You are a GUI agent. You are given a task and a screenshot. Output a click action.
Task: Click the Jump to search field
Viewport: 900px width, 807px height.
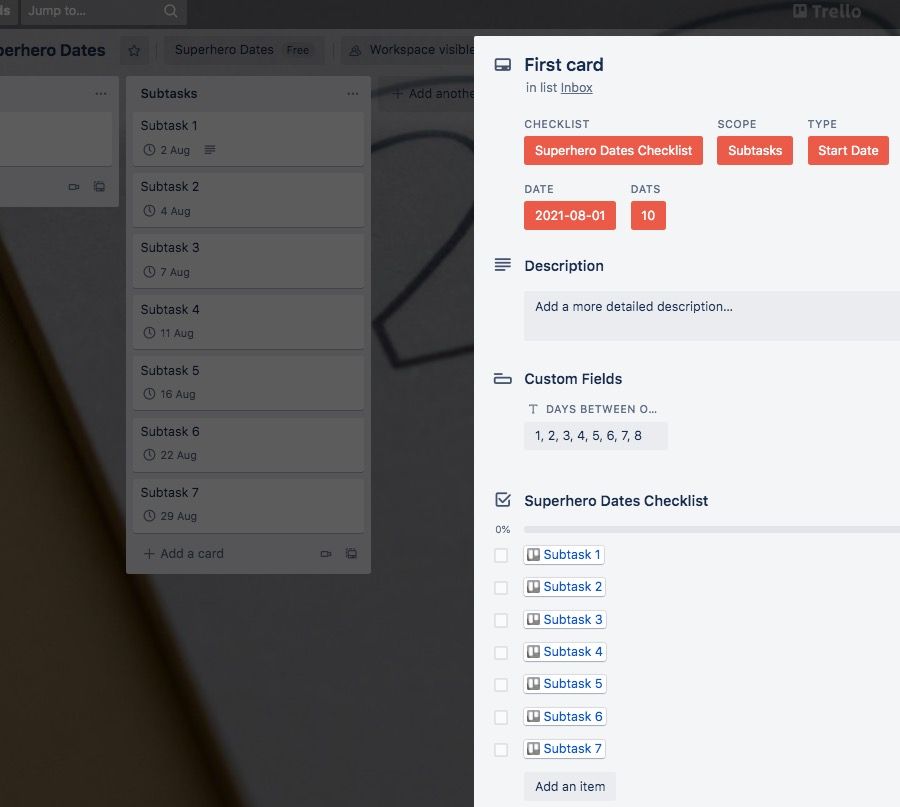pyautogui.click(x=104, y=11)
